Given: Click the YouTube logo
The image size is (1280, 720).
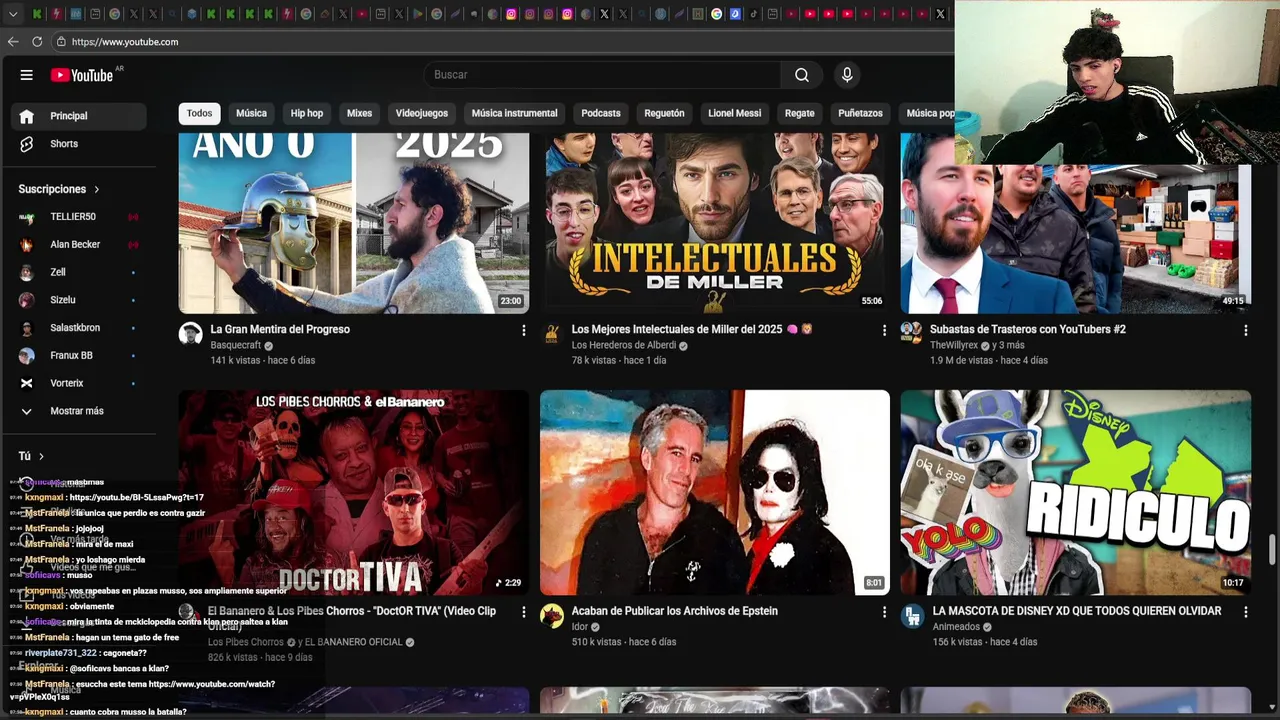Looking at the screenshot, I should pos(83,75).
